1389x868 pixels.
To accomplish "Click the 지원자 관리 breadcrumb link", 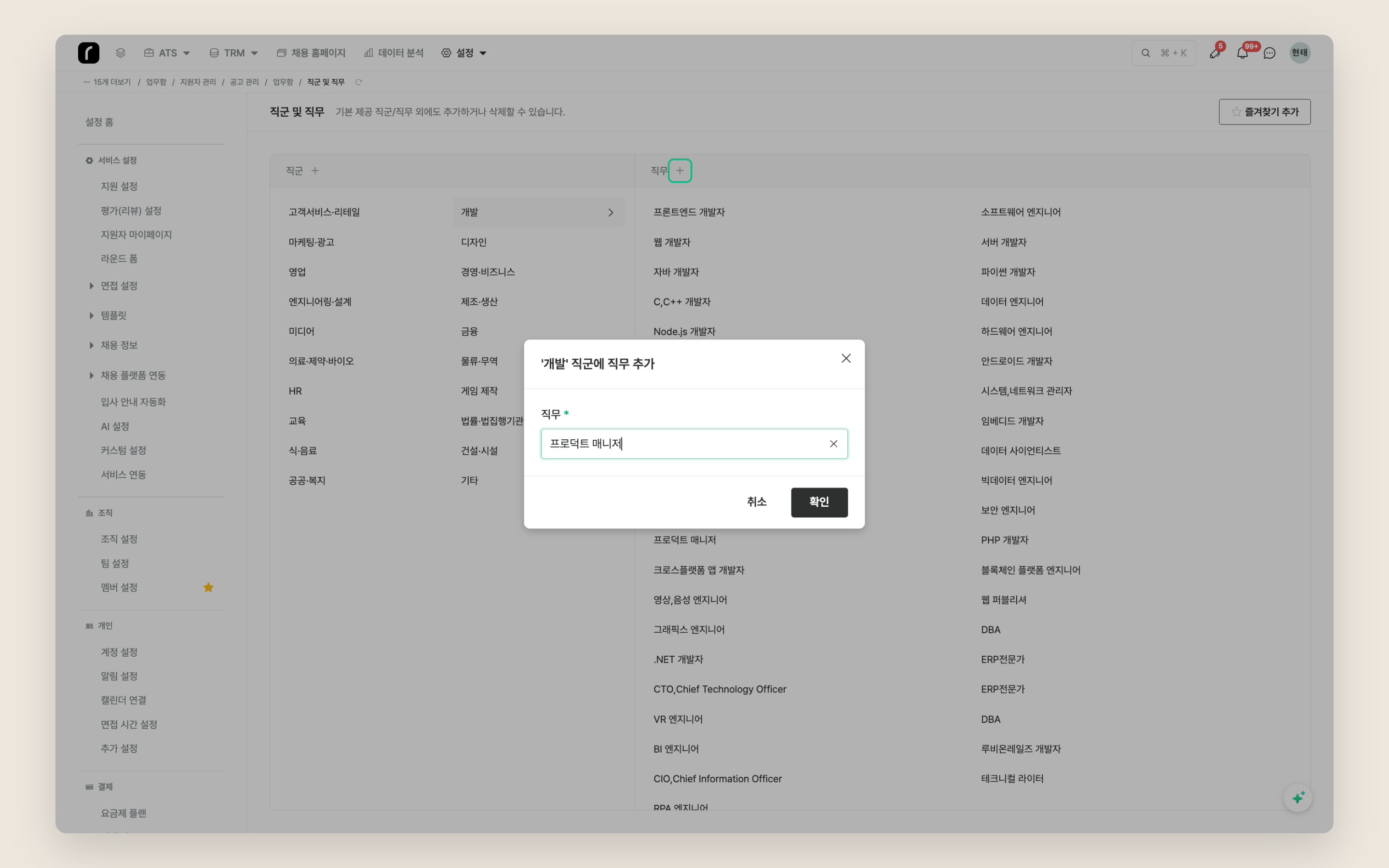I will point(198,82).
